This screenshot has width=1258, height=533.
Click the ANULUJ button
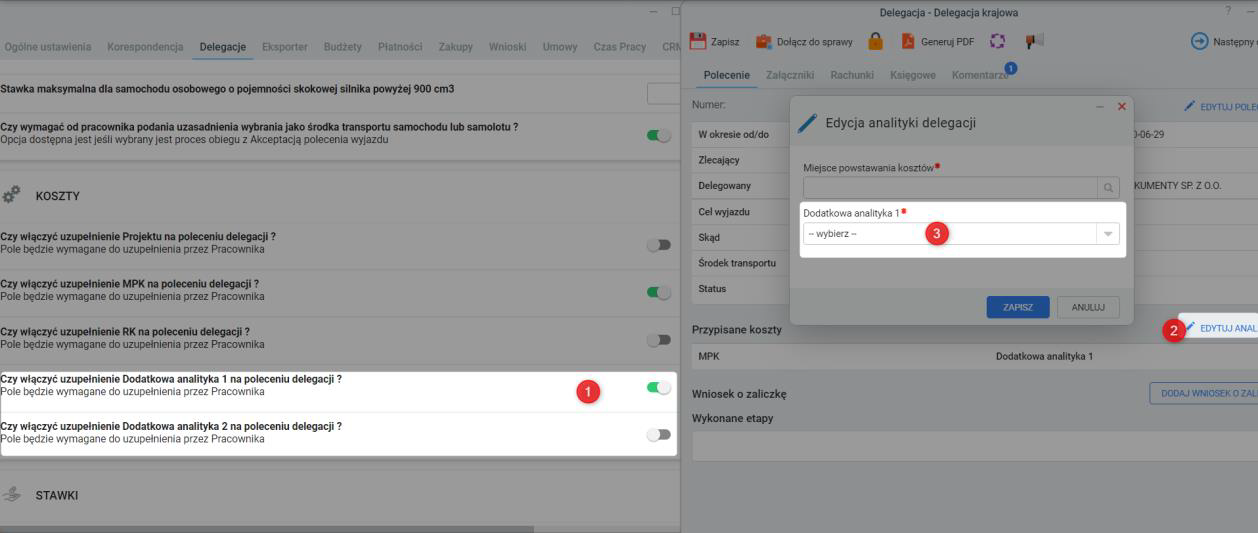click(x=1088, y=307)
